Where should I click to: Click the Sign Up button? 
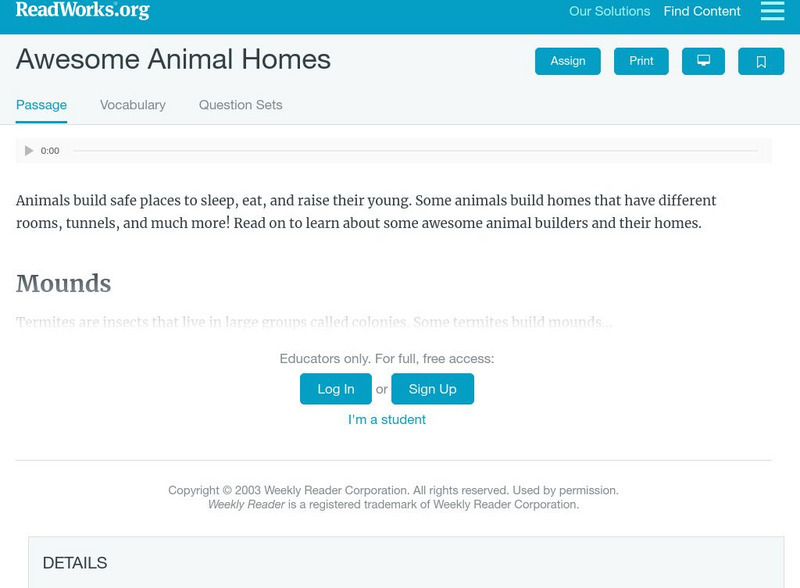[x=432, y=389]
